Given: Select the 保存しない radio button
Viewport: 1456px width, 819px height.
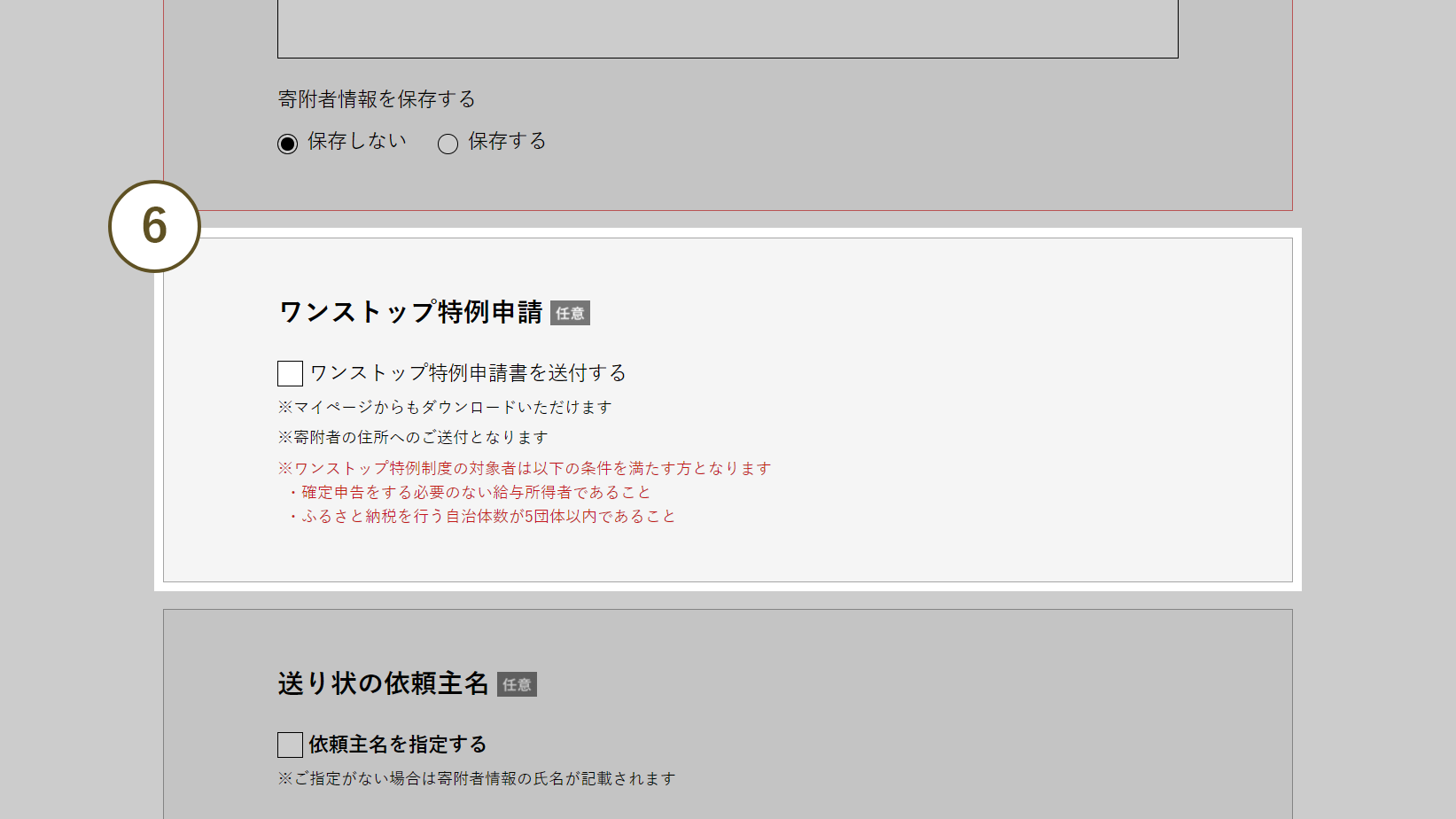Looking at the screenshot, I should pyautogui.click(x=287, y=144).
